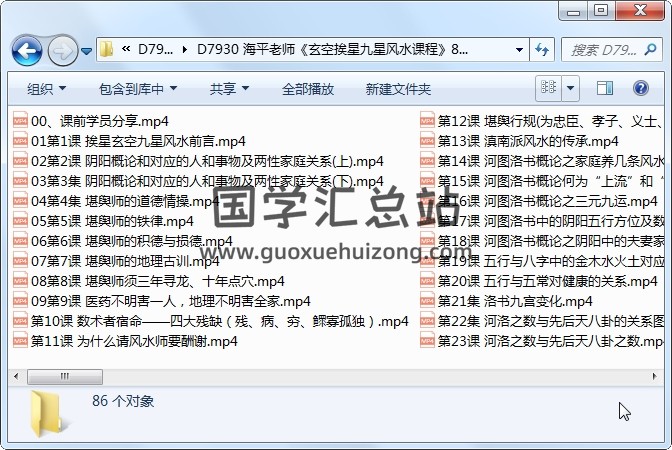Click the magnifier search icon
Image resolution: width=672 pixels, height=450 pixels.
point(651,50)
